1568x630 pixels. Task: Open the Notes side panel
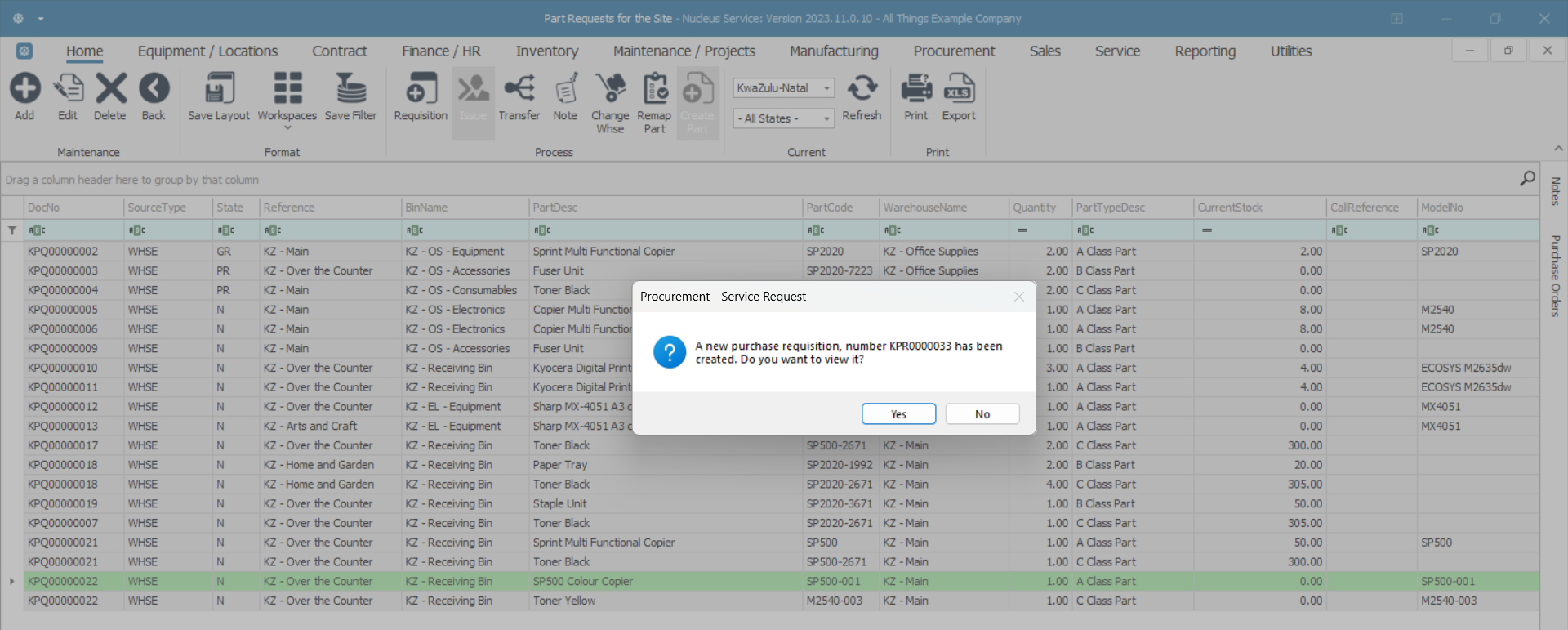click(x=1555, y=192)
